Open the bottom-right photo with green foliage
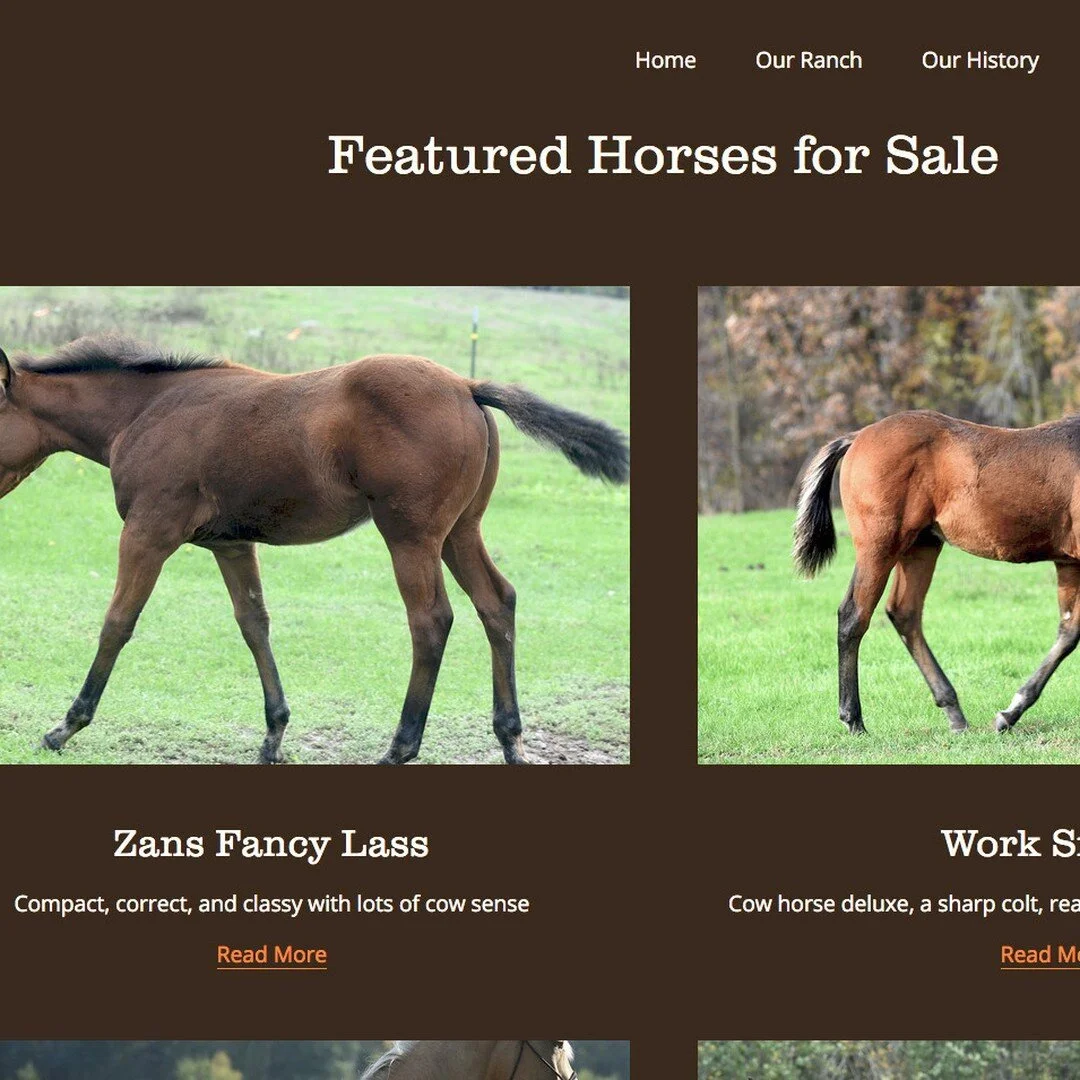 click(889, 1060)
